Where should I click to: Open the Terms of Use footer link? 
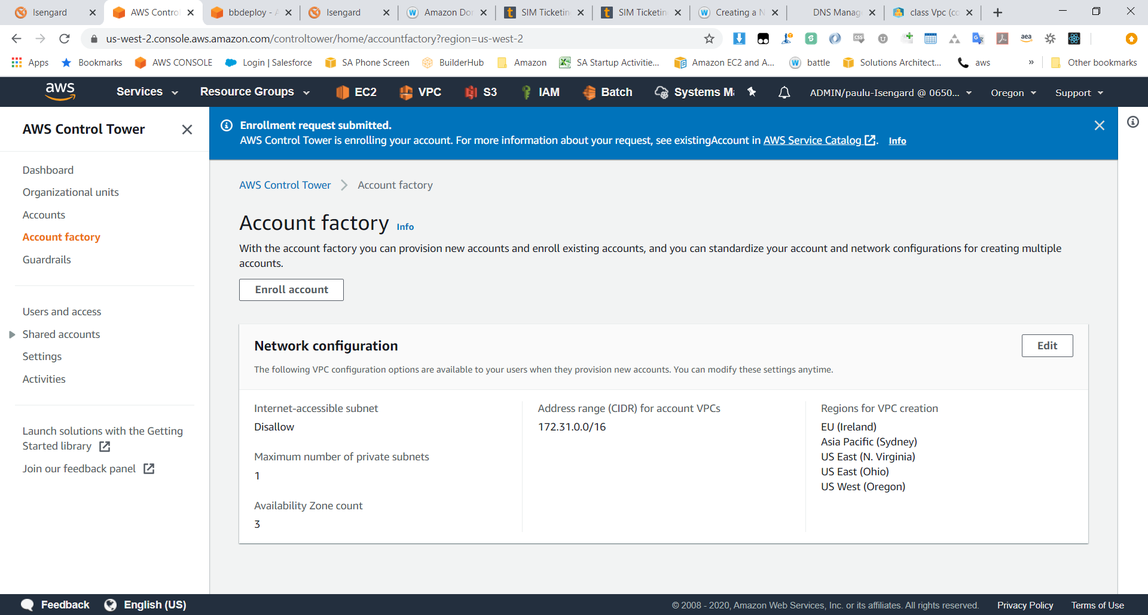(1097, 605)
